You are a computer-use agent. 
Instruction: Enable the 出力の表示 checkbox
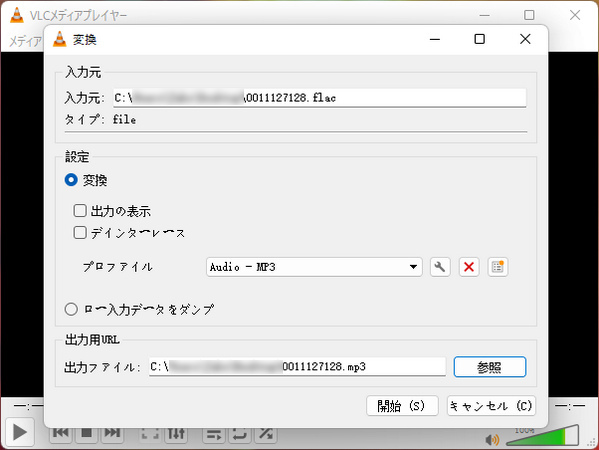80,210
